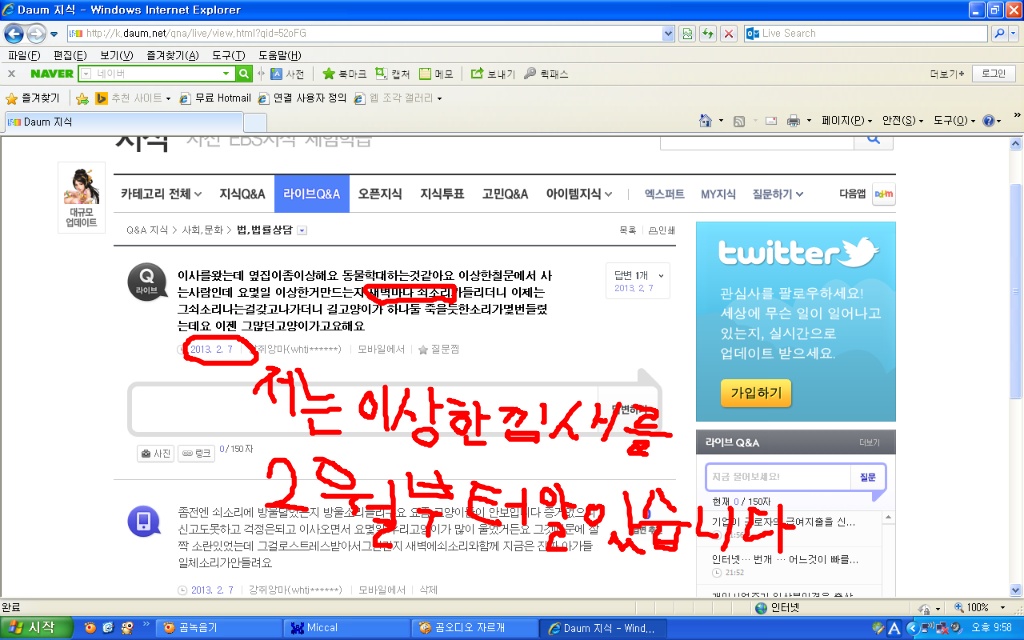Click the RSS feeds icon

(x=739, y=121)
